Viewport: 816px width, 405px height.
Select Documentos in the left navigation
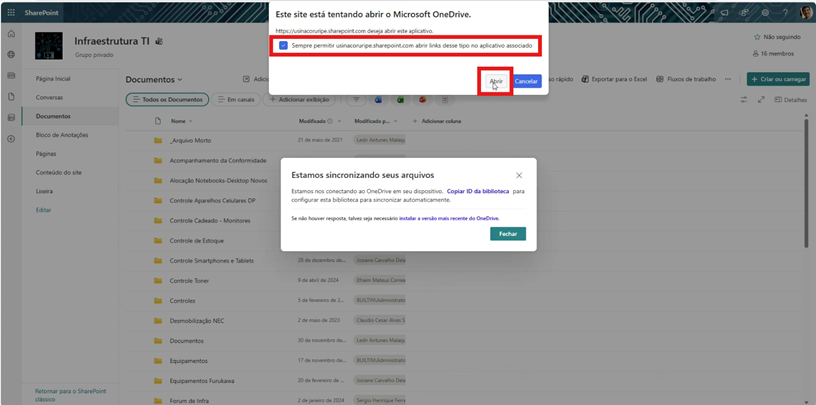click(53, 116)
